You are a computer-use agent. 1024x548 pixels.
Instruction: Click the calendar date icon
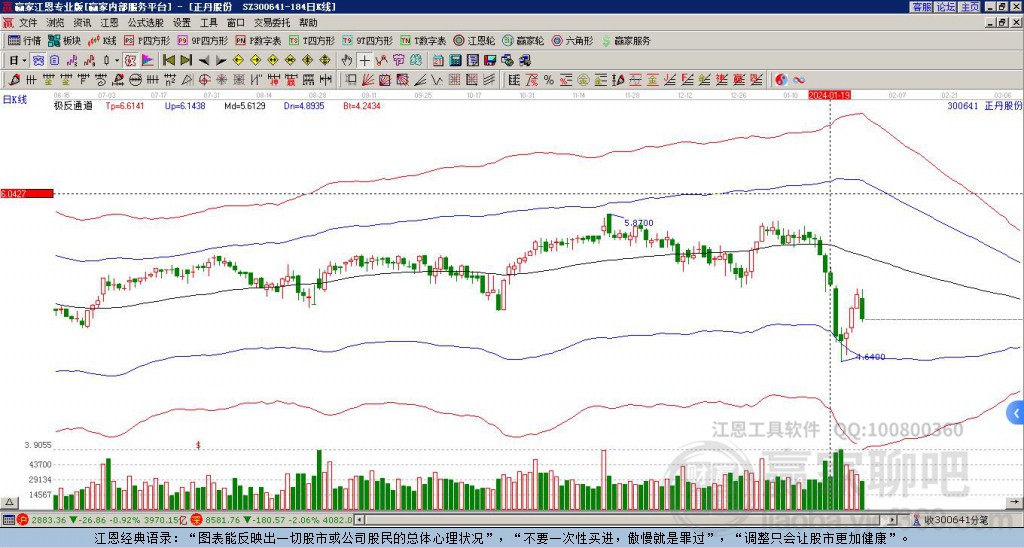tap(438, 60)
